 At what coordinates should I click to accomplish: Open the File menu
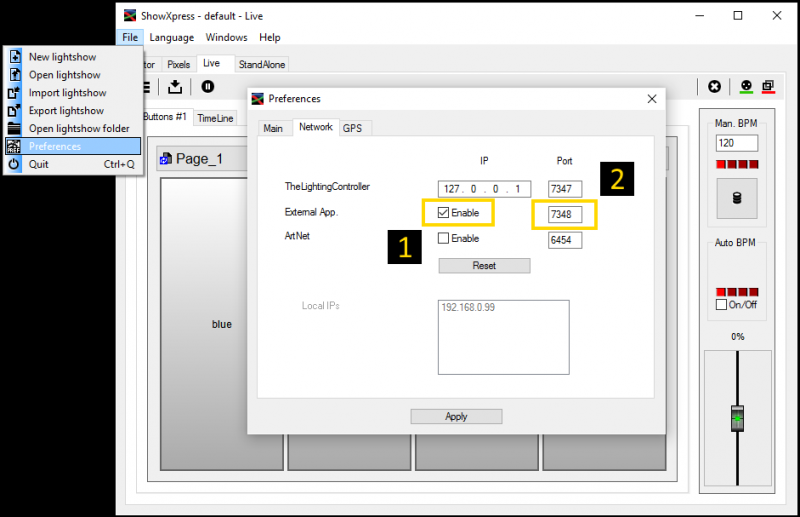pyautogui.click(x=130, y=37)
